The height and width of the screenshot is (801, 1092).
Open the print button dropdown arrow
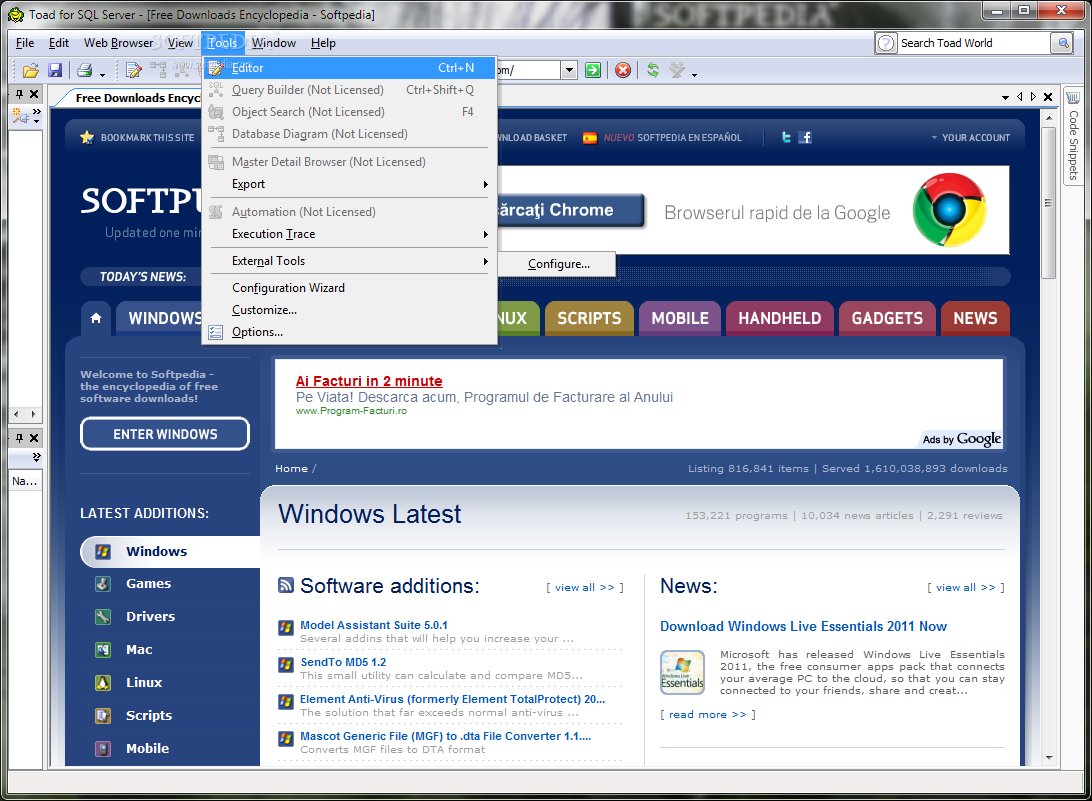click(102, 74)
